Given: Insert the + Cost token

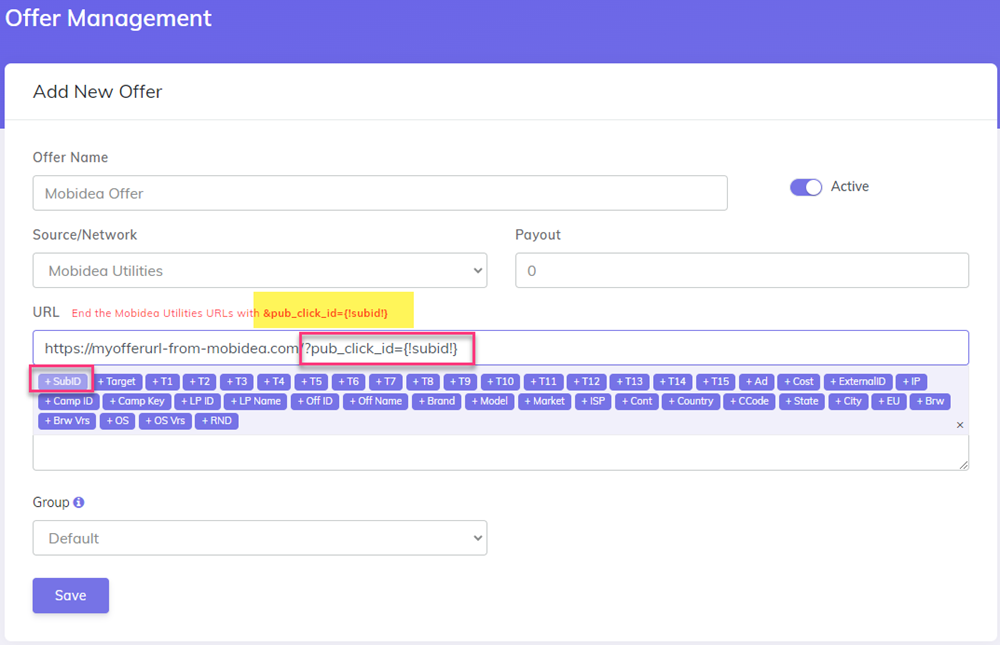Looking at the screenshot, I should 798,382.
